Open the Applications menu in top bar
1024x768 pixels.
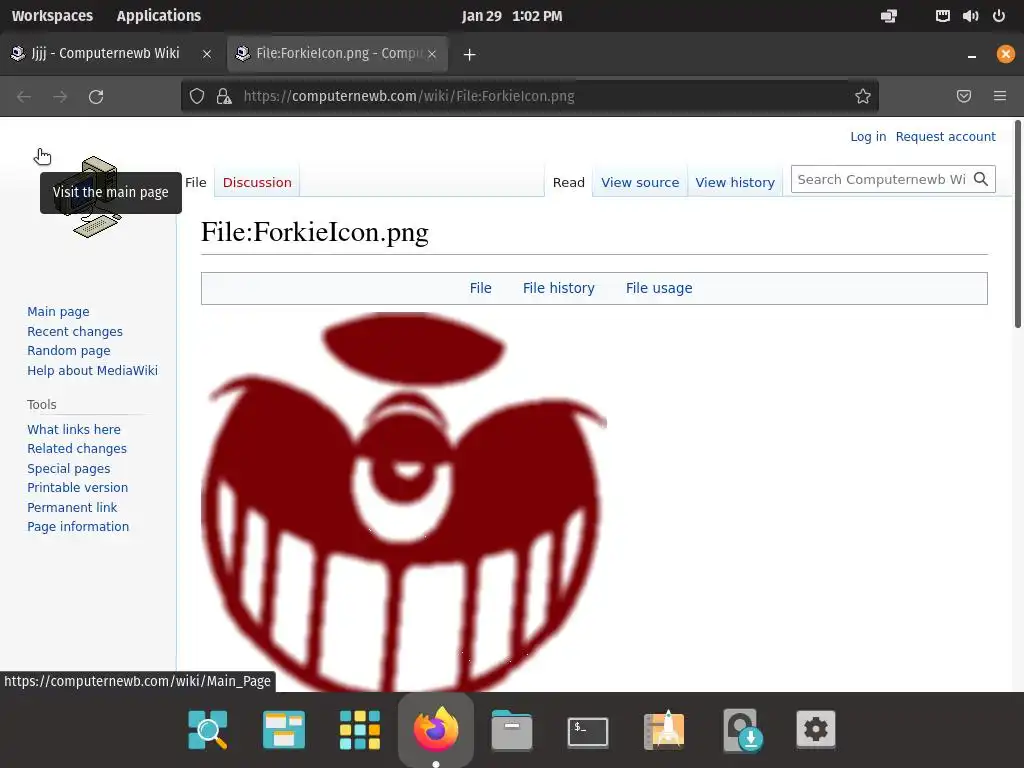pyautogui.click(x=159, y=16)
